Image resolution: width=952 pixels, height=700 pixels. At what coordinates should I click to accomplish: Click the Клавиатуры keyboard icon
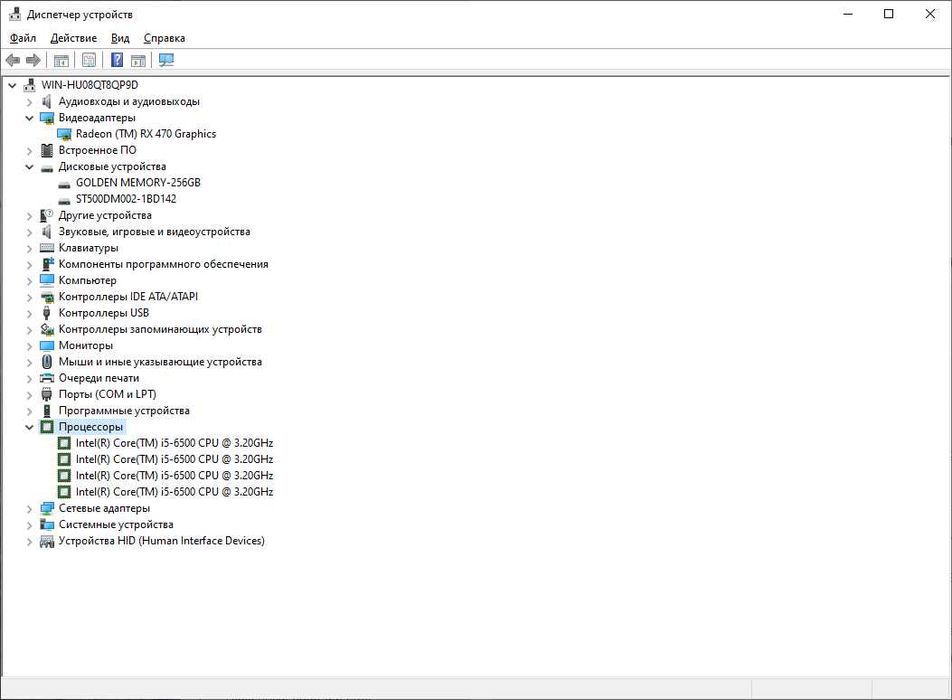tap(47, 248)
